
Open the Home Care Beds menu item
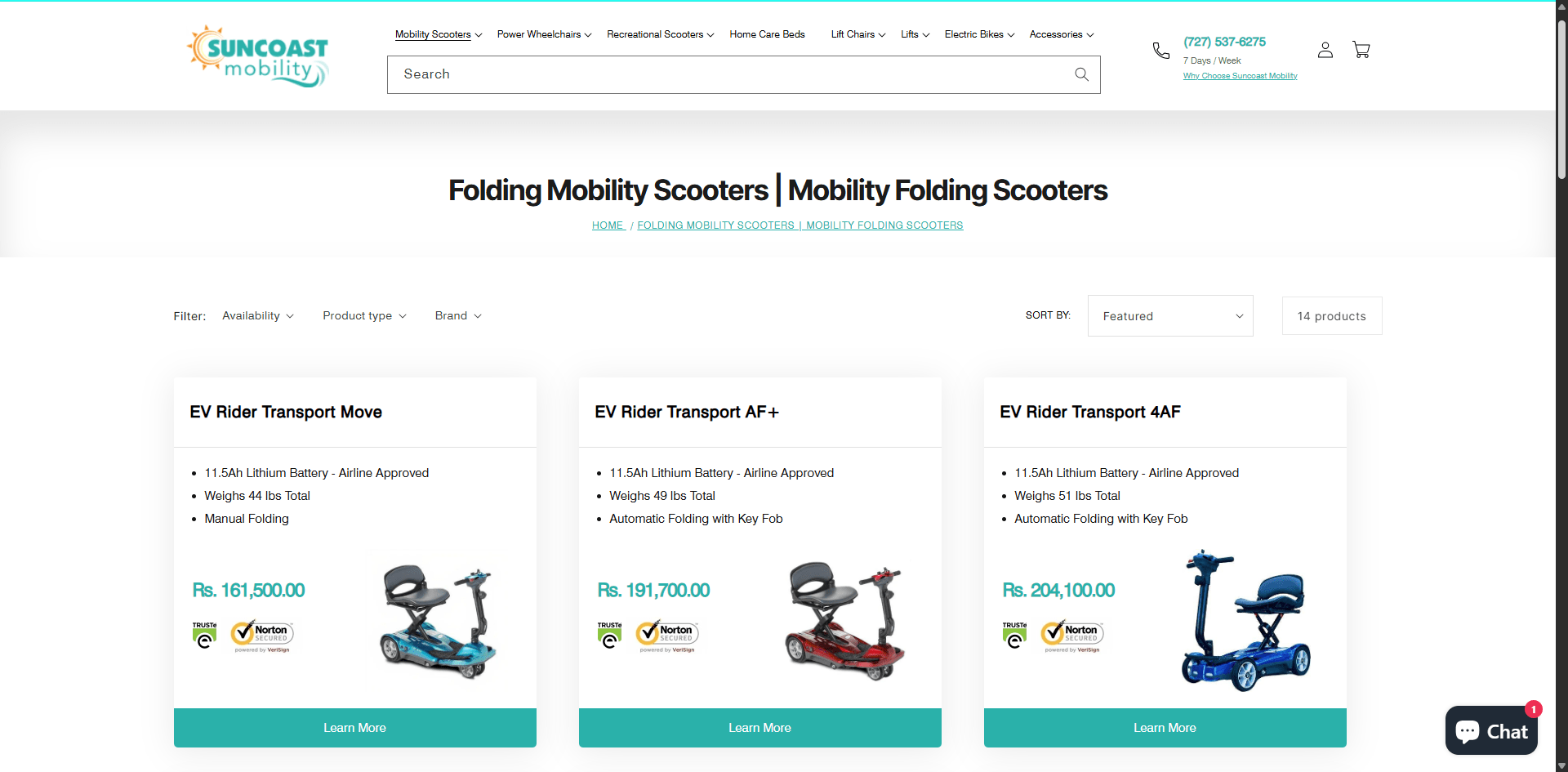click(767, 34)
